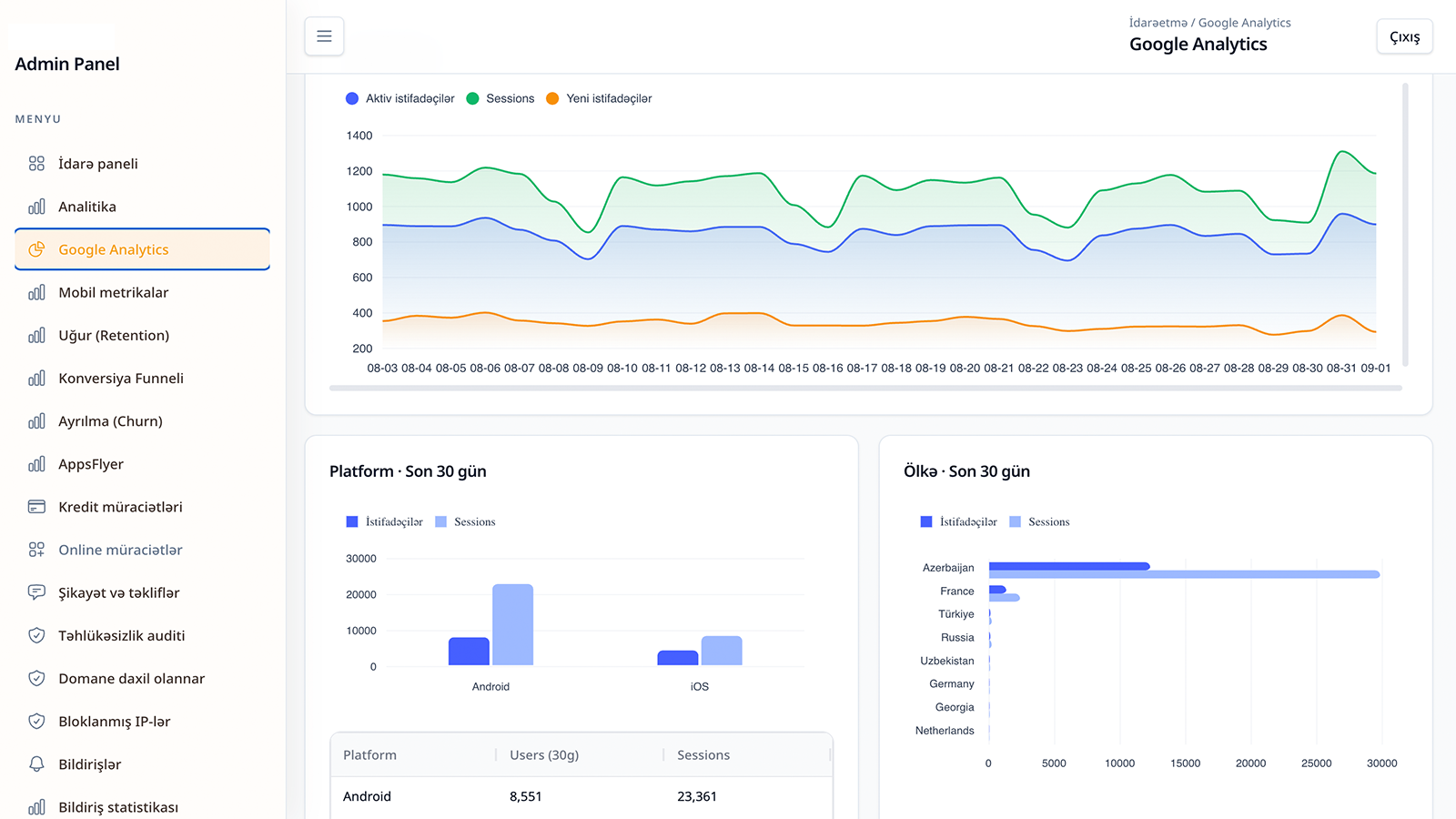Open Domane daxil olanlar
Image resolution: width=1456 pixels, height=819 pixels.
pyautogui.click(x=143, y=678)
